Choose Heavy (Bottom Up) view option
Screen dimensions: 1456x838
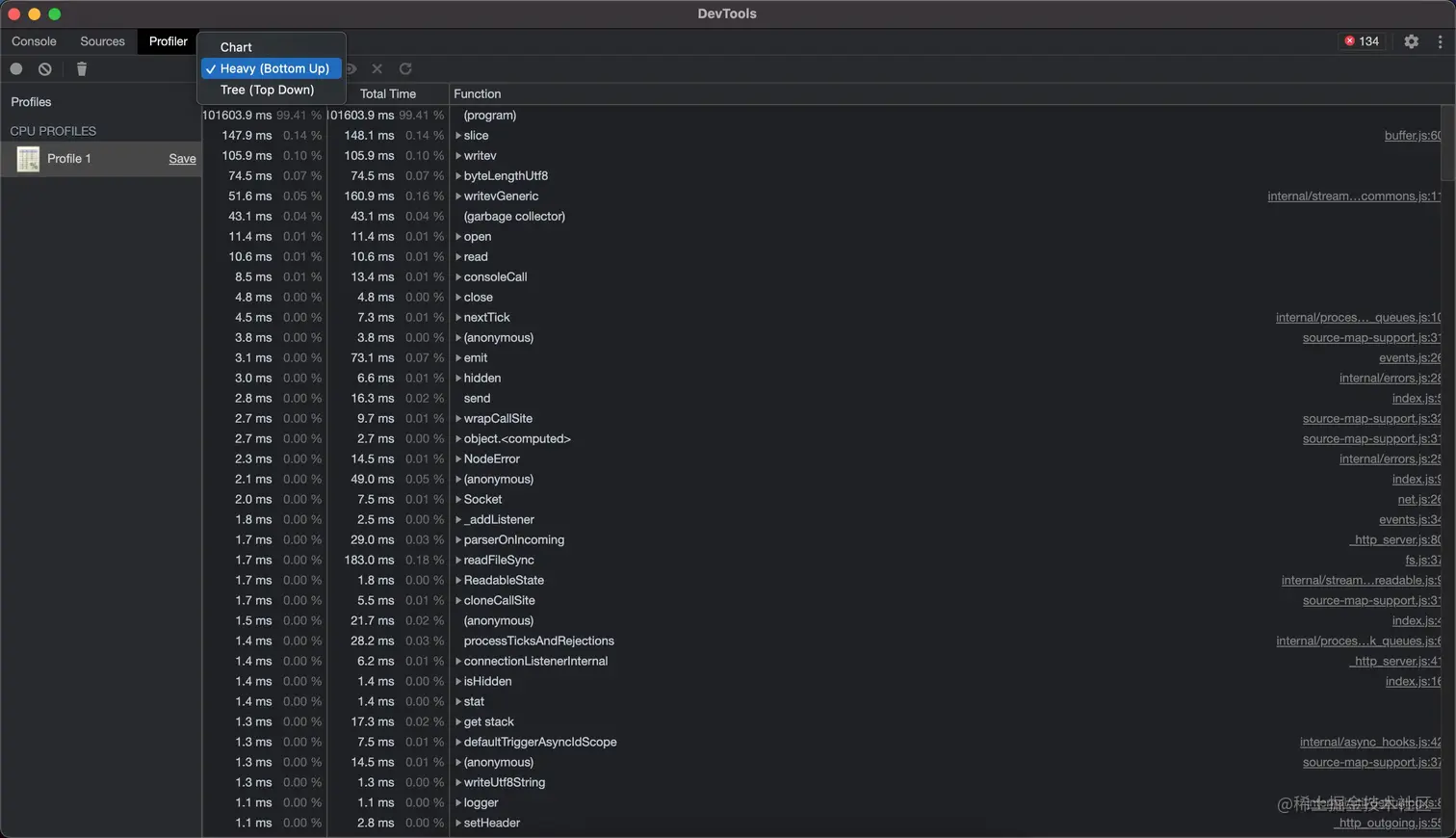272,68
